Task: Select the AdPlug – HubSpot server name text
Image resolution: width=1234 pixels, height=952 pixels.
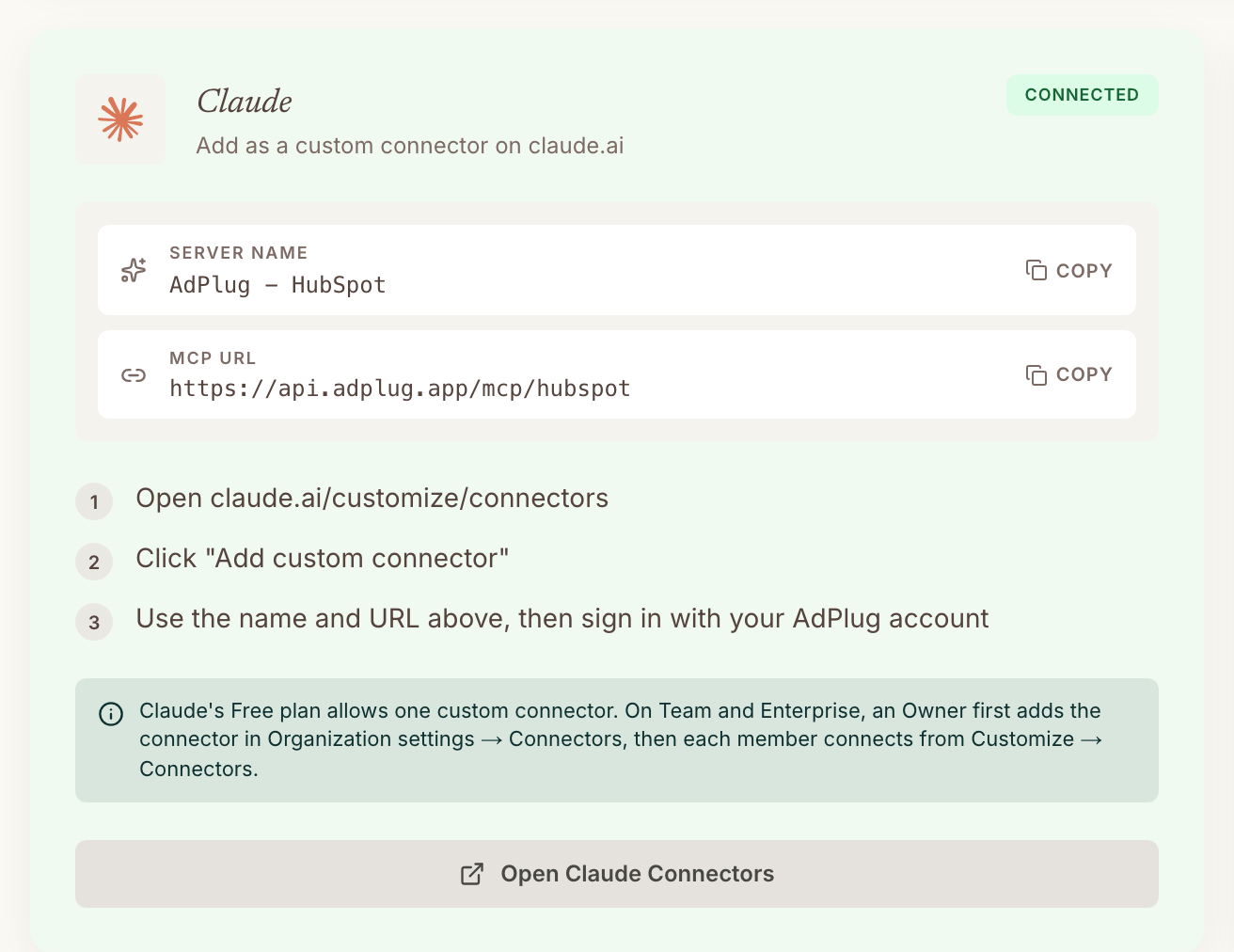Action: click(277, 285)
